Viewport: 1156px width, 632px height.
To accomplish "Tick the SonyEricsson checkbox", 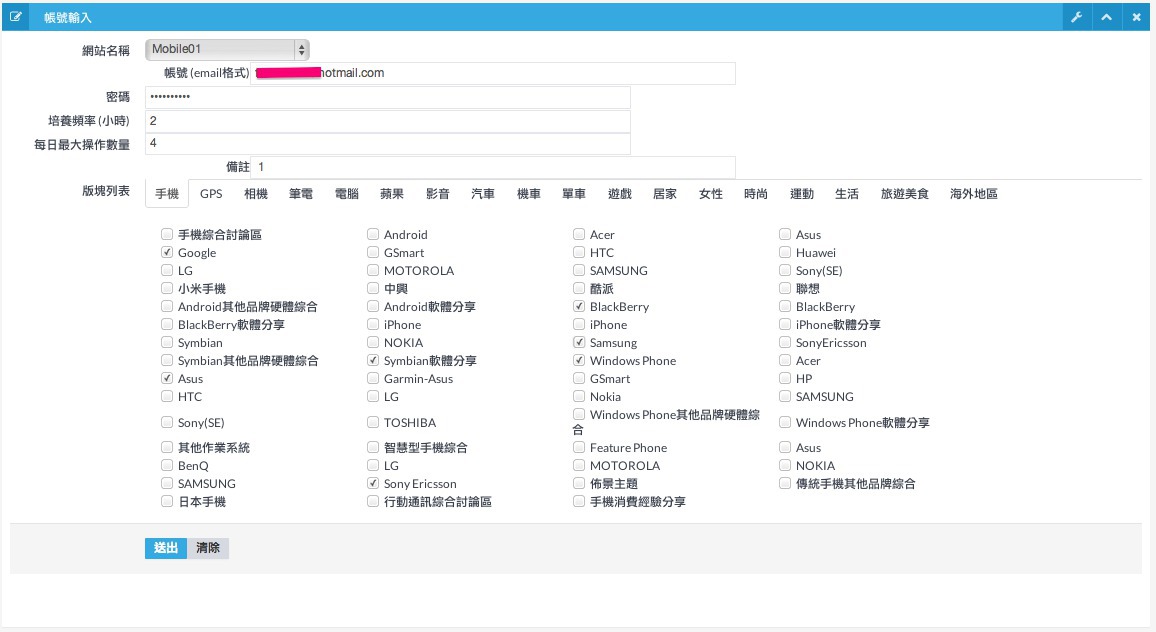I will click(x=785, y=342).
